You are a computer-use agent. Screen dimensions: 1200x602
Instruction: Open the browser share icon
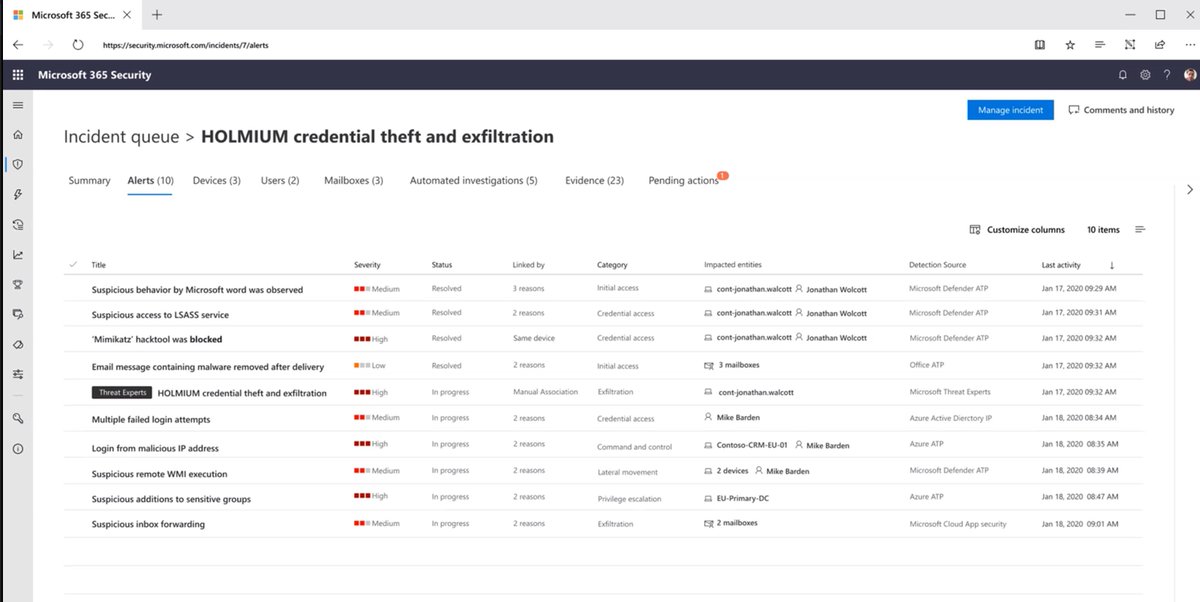1160,45
